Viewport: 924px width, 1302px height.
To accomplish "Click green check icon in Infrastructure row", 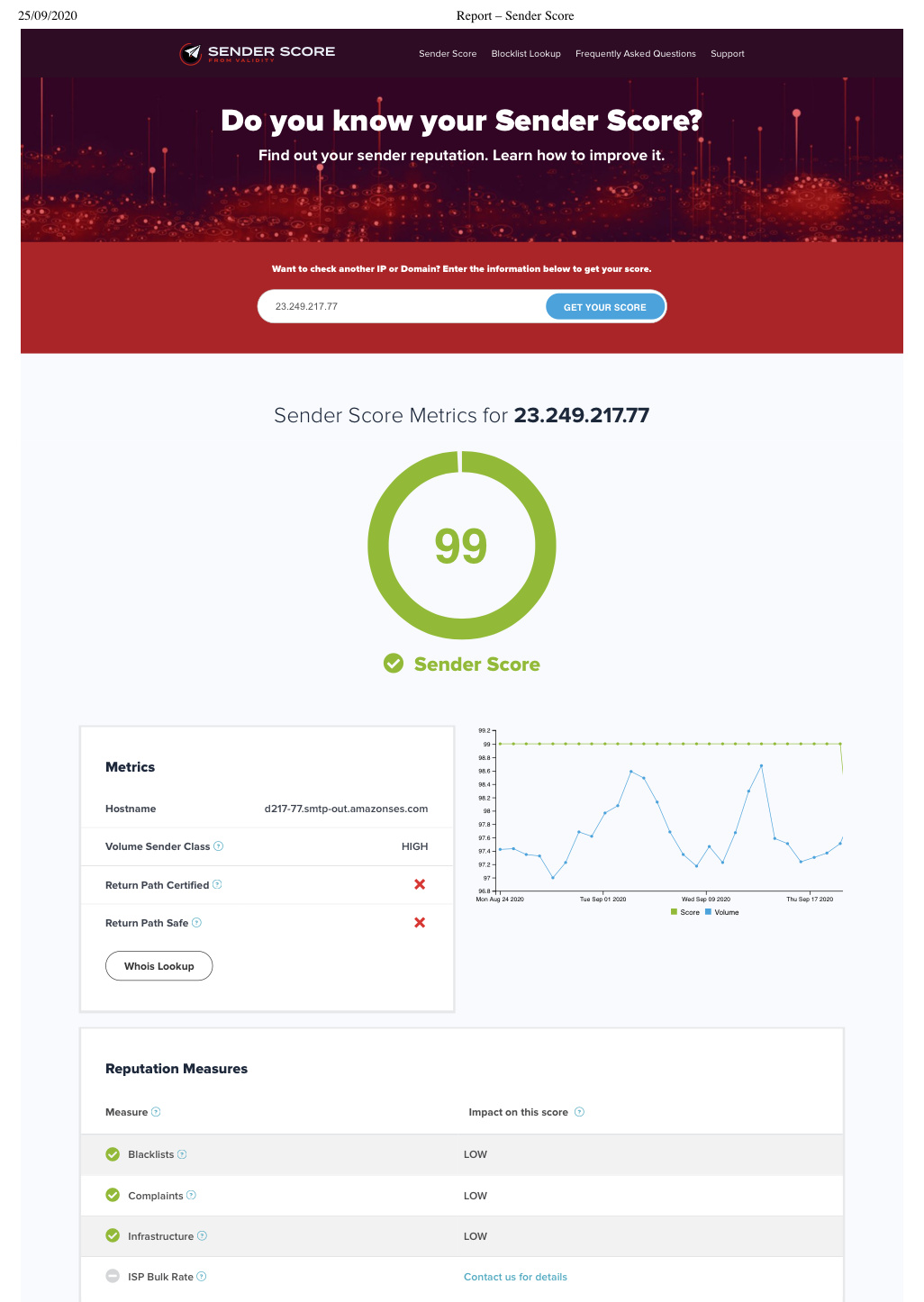I will [113, 1235].
